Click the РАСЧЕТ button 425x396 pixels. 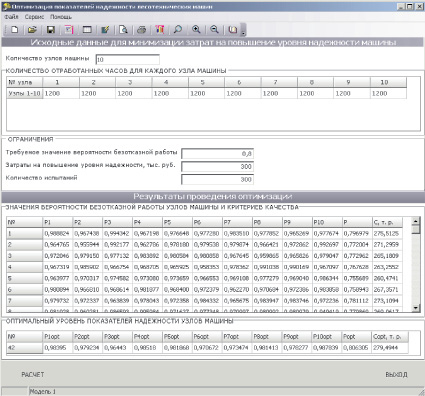tap(33, 375)
